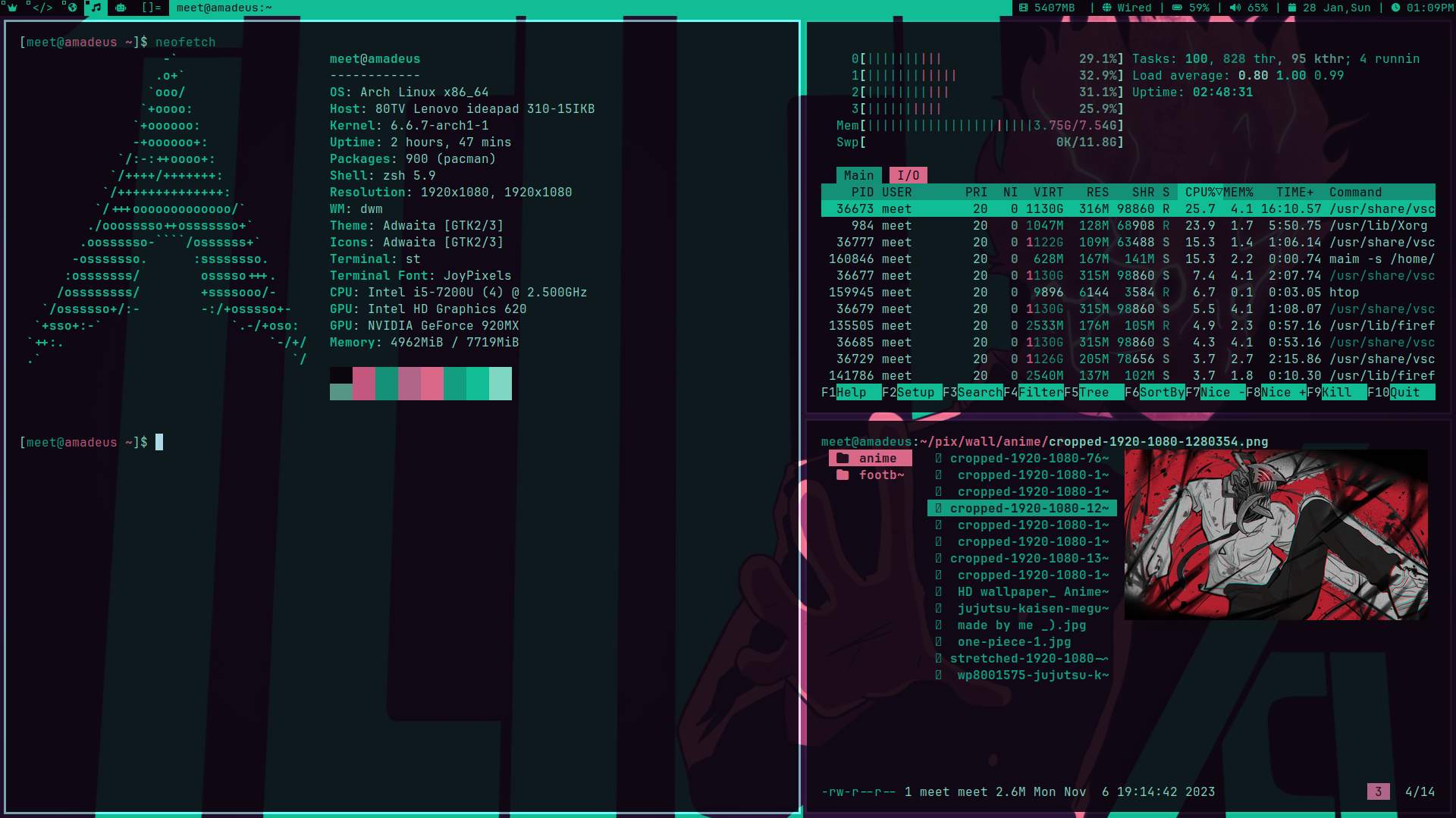Open the I/O tab in htop

click(908, 175)
